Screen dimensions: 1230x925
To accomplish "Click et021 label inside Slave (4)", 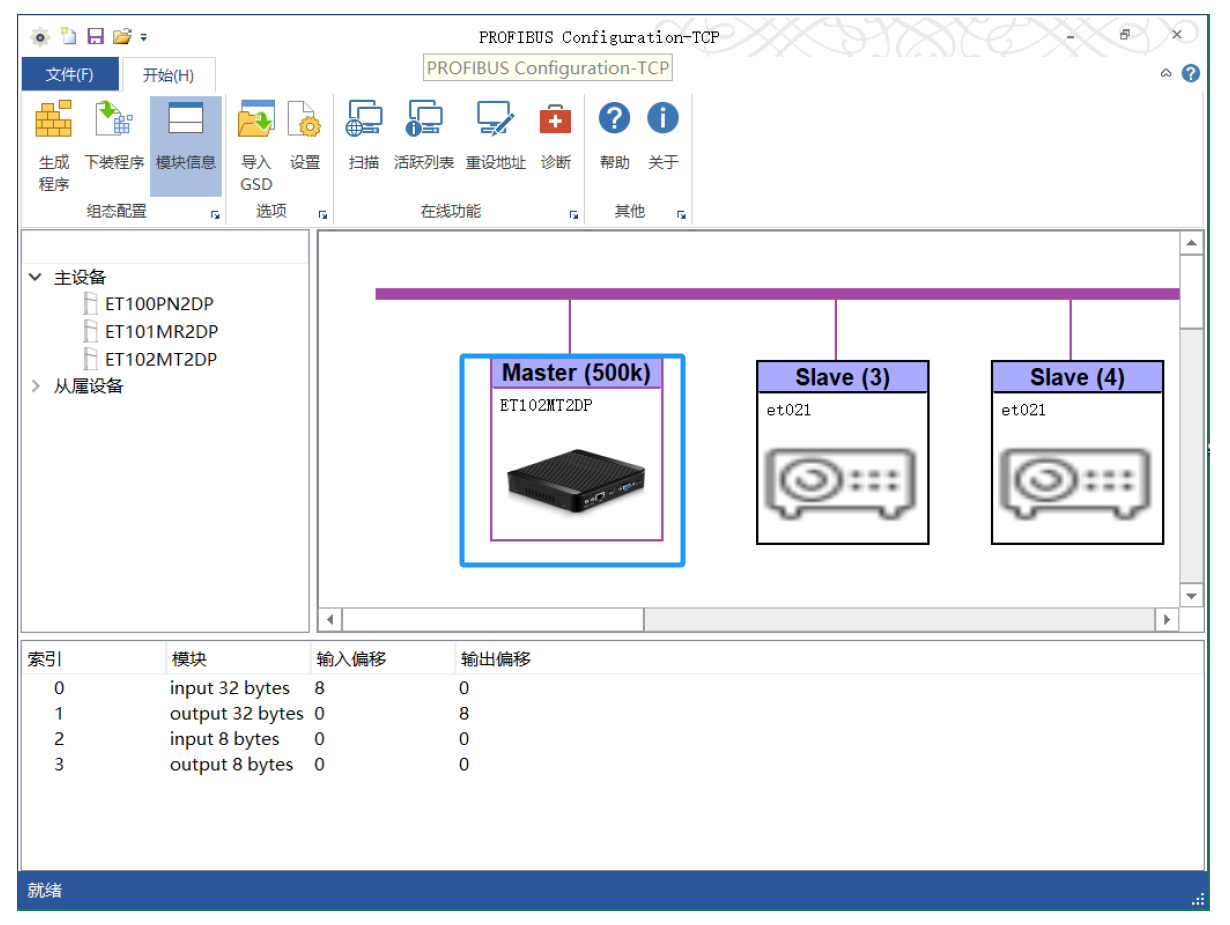I will pyautogui.click(x=1024, y=410).
